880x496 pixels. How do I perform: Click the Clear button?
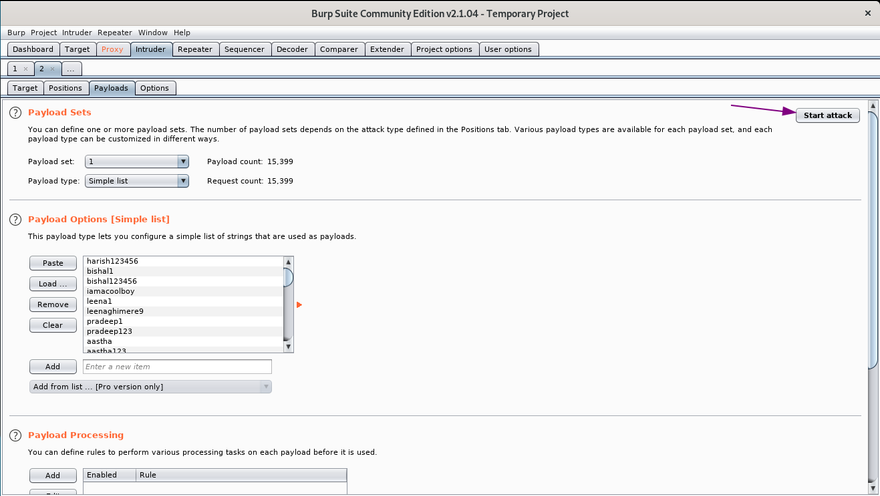(53, 325)
